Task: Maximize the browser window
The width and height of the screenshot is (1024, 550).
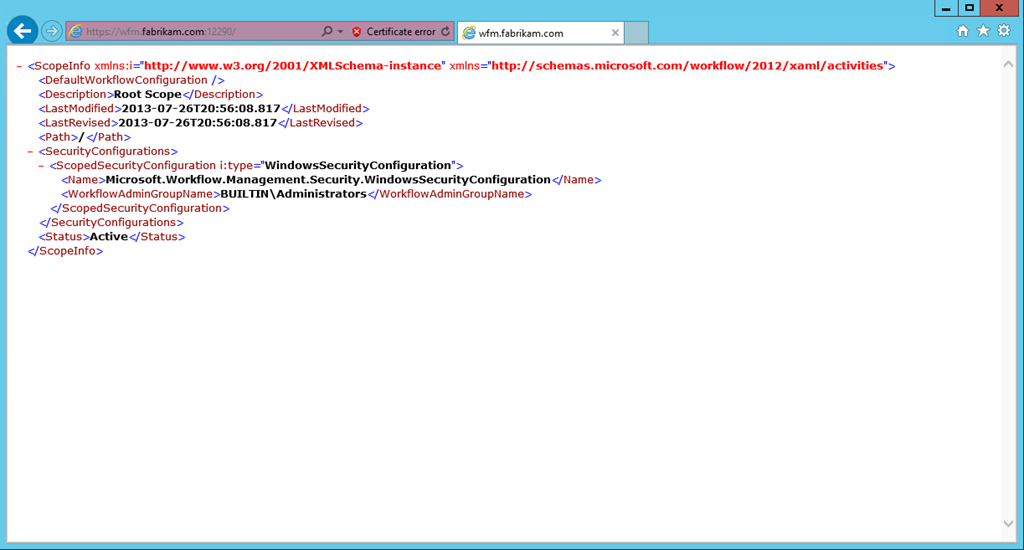Action: [x=969, y=8]
